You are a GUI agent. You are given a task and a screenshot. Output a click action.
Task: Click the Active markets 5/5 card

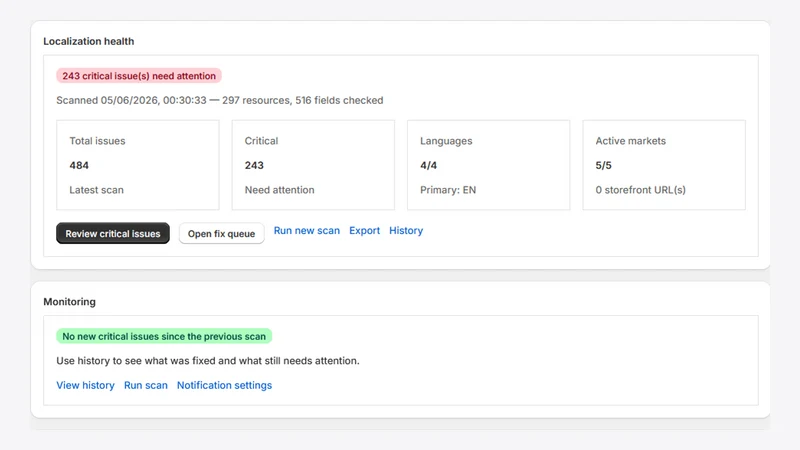[664, 165]
